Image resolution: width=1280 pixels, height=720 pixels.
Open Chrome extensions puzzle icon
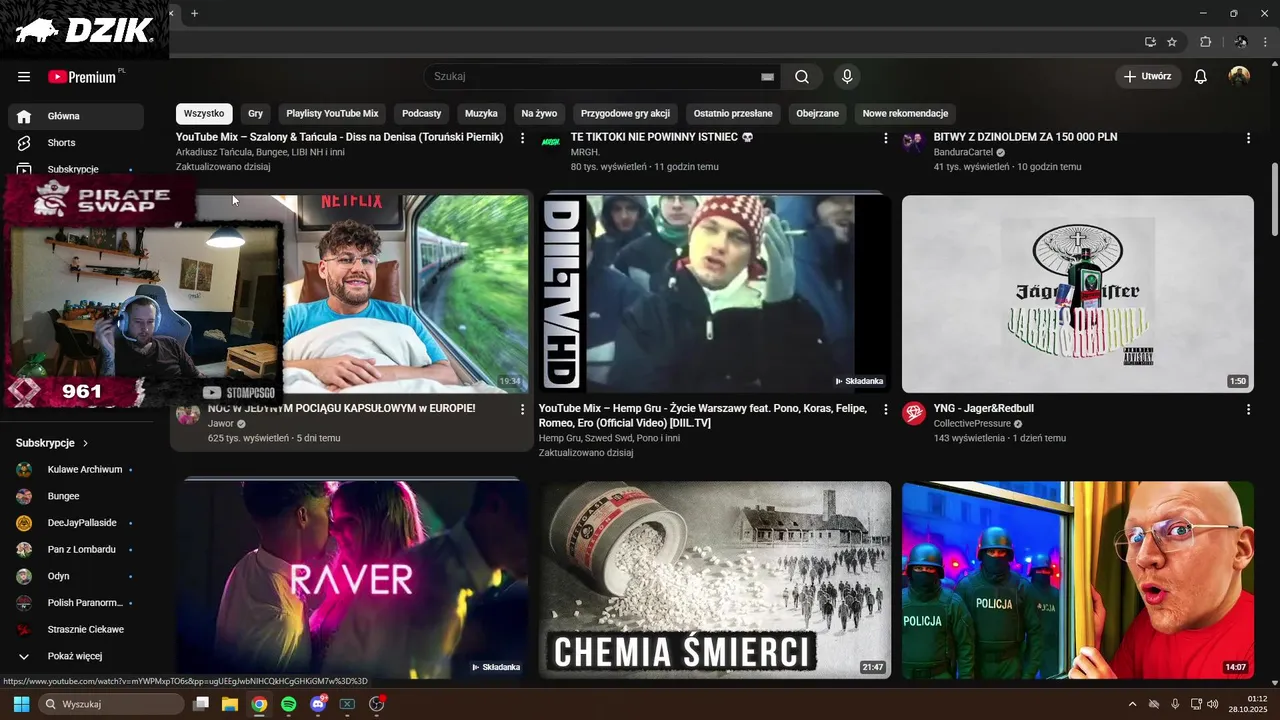point(1205,42)
